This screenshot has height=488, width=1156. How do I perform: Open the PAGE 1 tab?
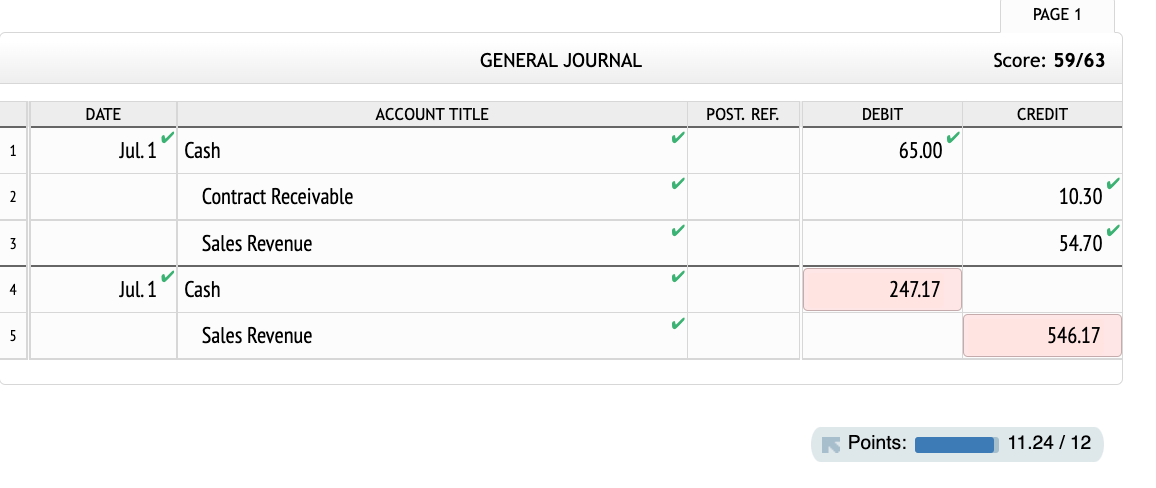pyautogui.click(x=1056, y=15)
